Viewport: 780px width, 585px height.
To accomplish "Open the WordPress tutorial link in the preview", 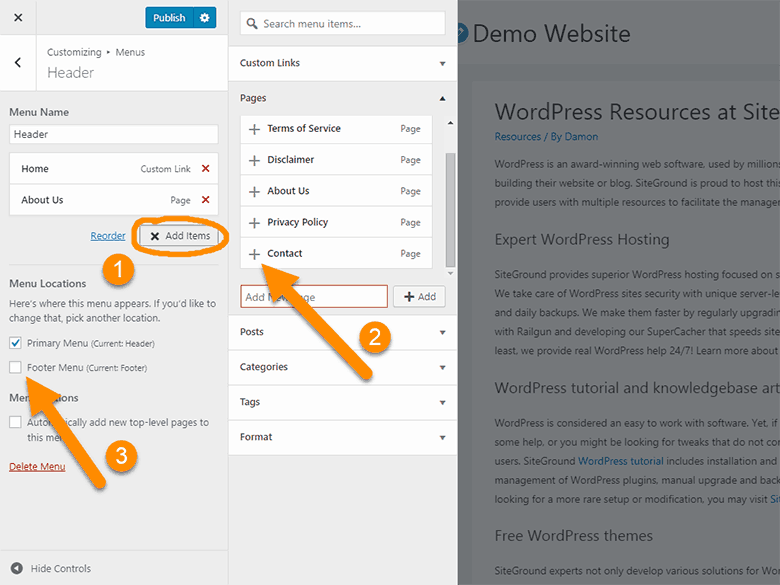I will click(621, 461).
